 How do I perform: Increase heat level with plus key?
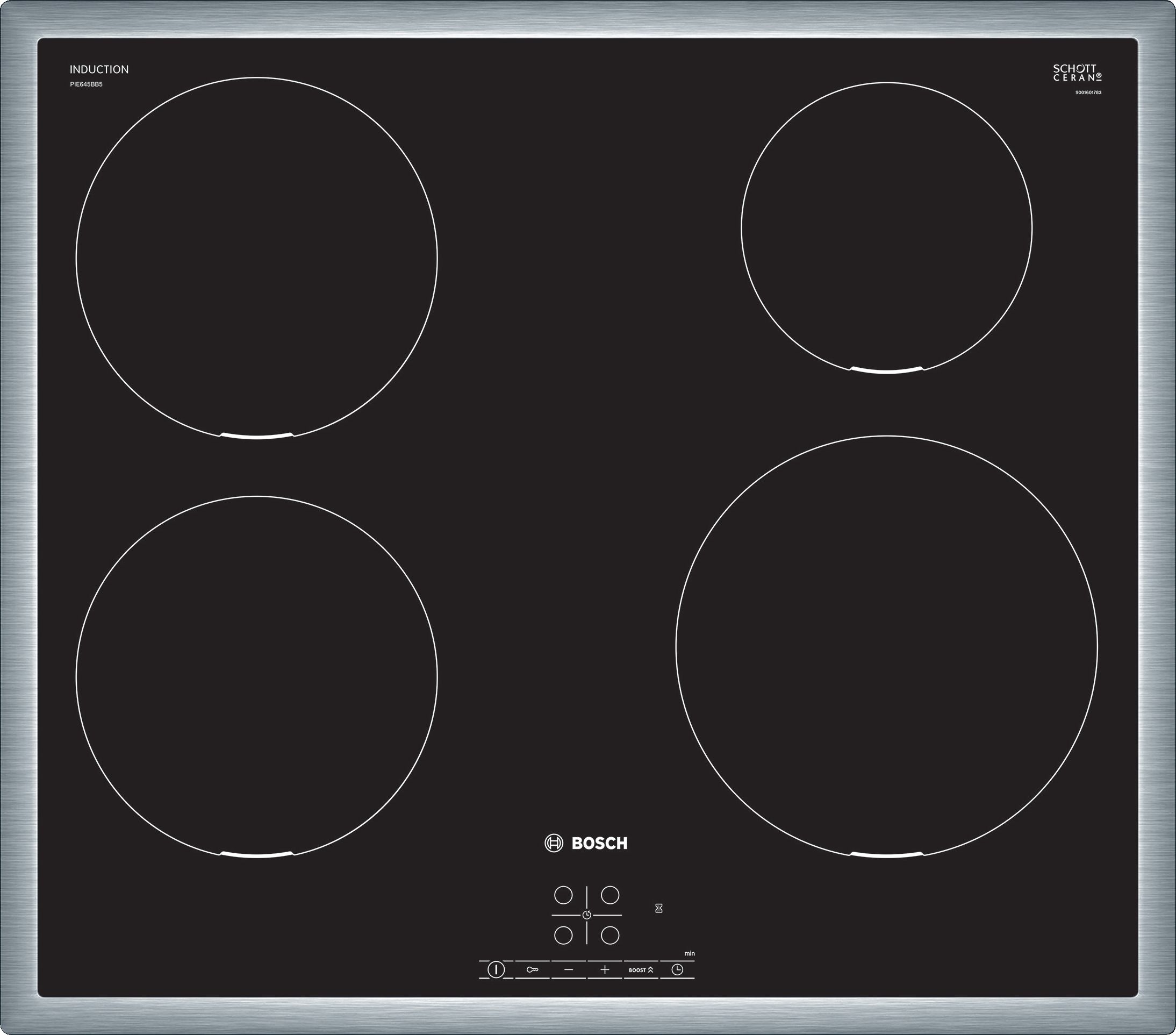605,970
